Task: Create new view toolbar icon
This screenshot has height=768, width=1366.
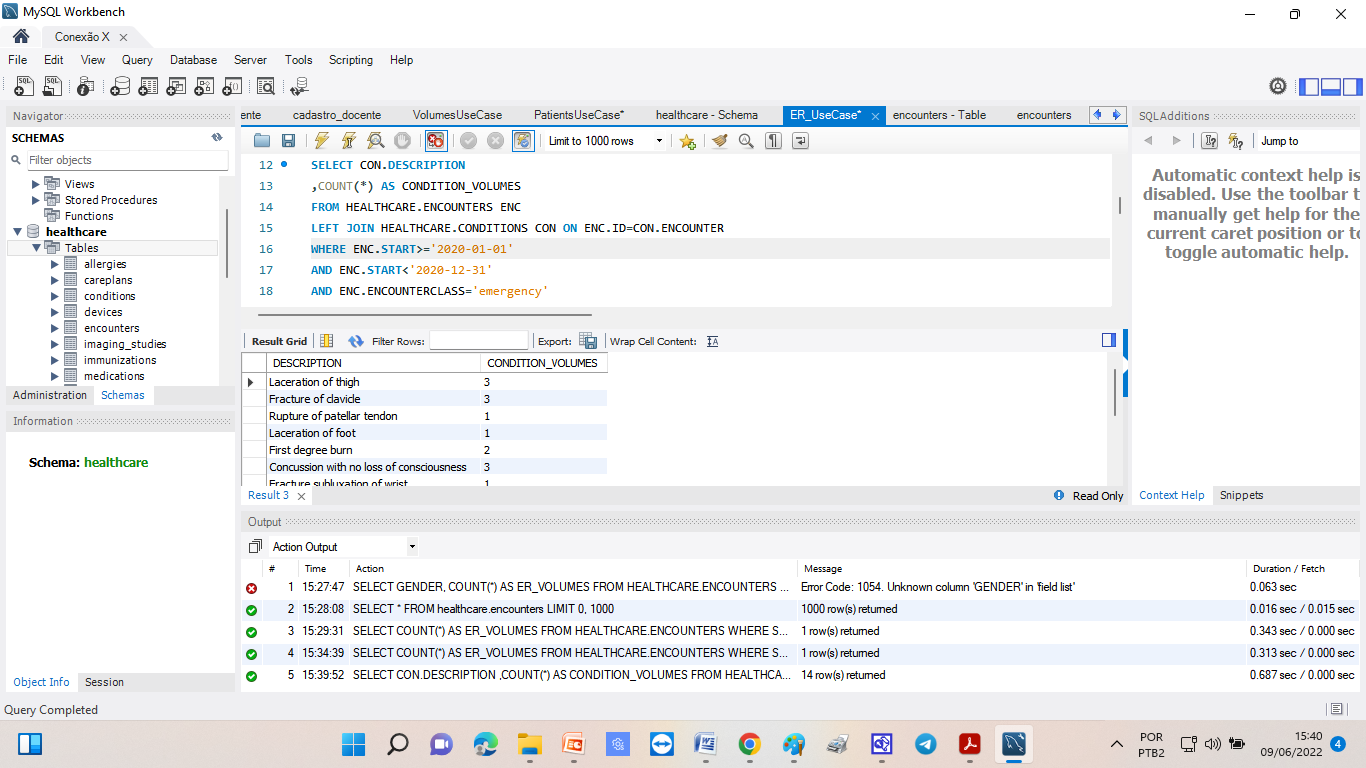Action: (176, 86)
